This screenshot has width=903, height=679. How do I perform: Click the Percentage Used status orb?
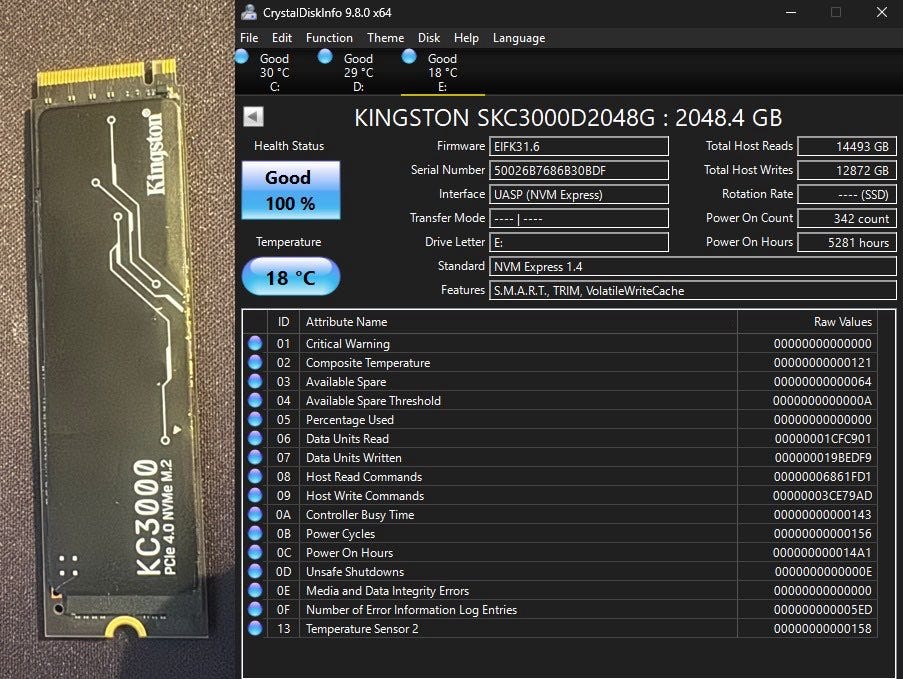[x=255, y=419]
